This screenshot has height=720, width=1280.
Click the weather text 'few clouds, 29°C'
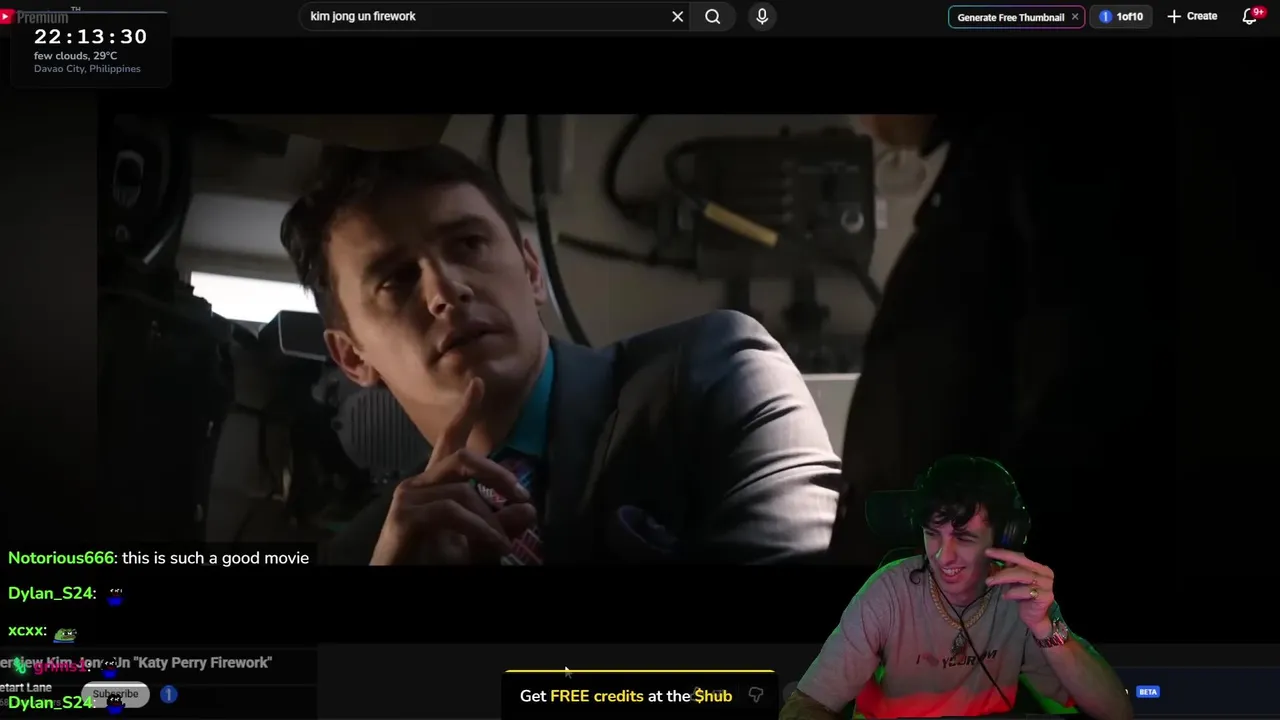pyautogui.click(x=76, y=56)
